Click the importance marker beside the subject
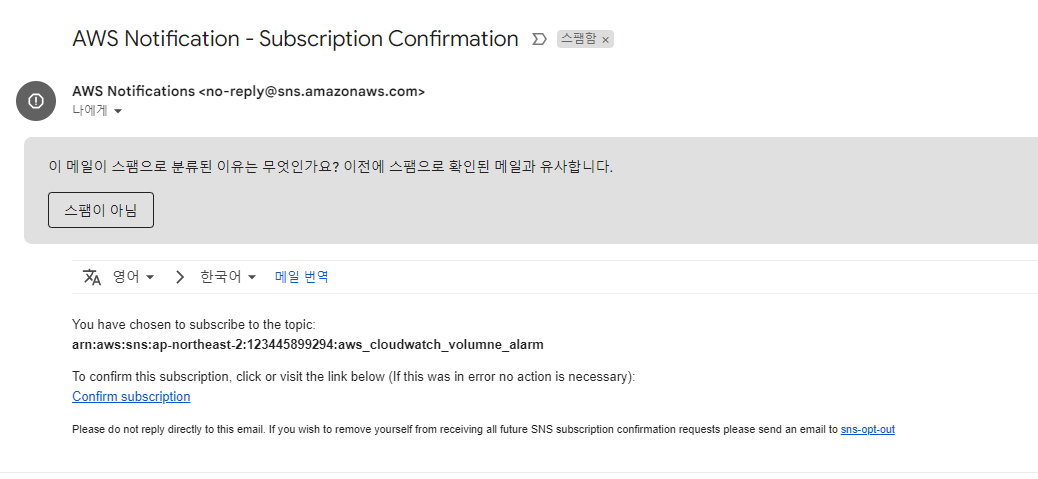This screenshot has width=1038, height=479. coord(539,39)
